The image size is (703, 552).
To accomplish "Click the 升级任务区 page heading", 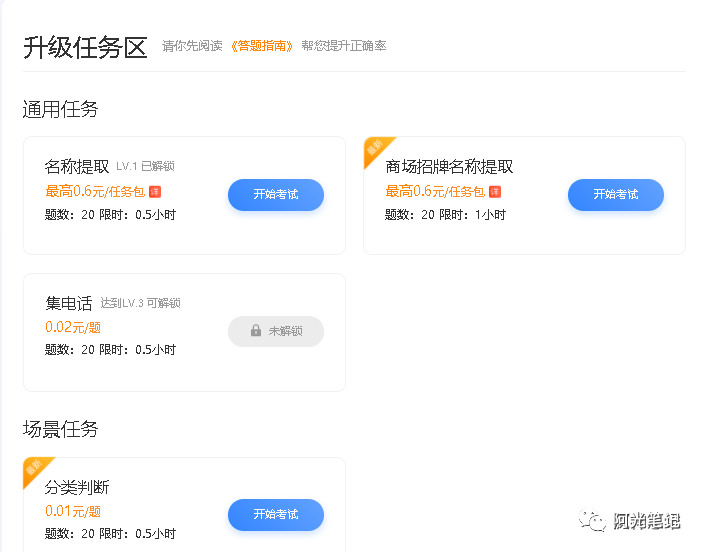I will click(x=85, y=47).
